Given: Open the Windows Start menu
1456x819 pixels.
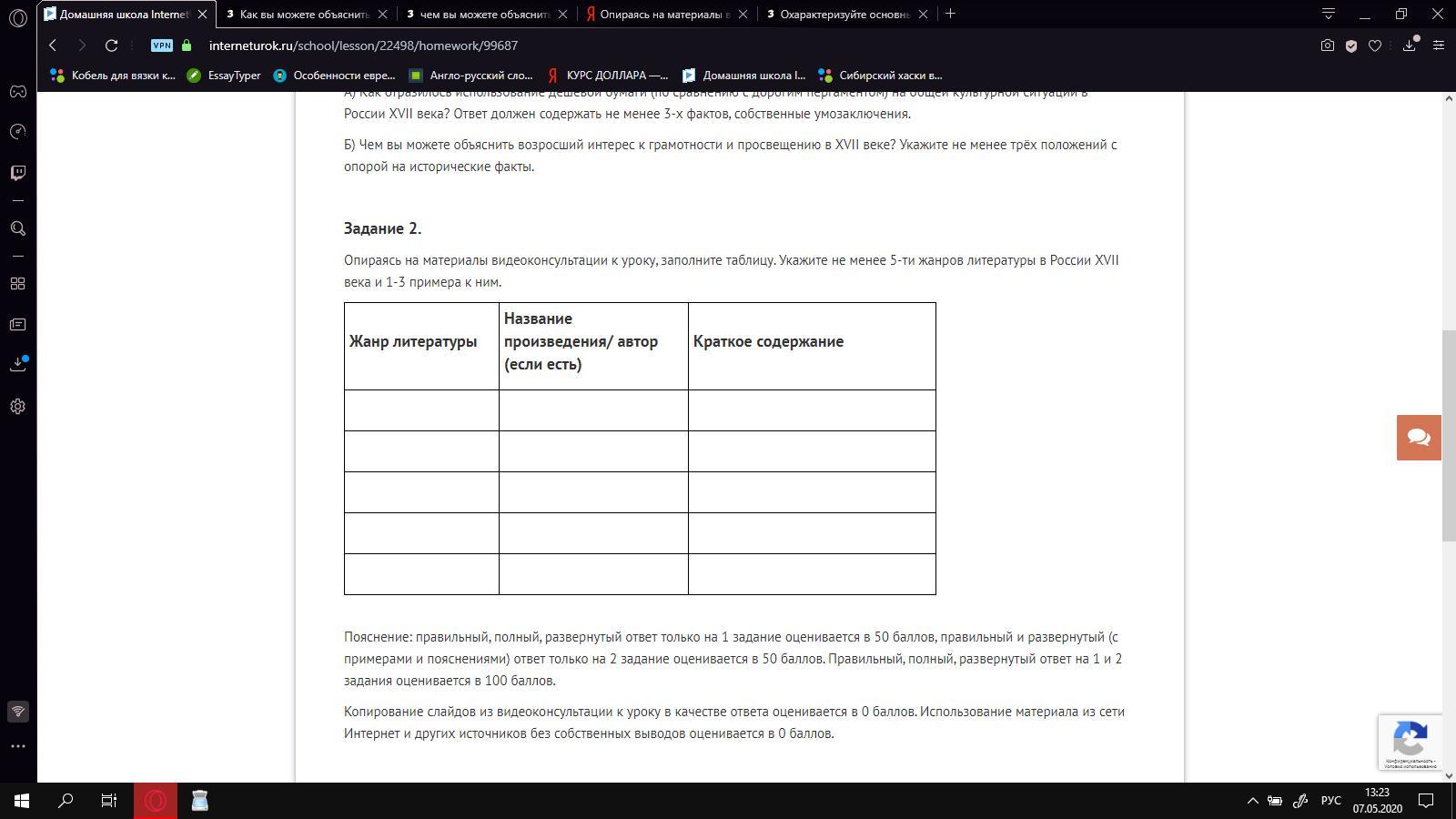Looking at the screenshot, I should pyautogui.click(x=22, y=801).
